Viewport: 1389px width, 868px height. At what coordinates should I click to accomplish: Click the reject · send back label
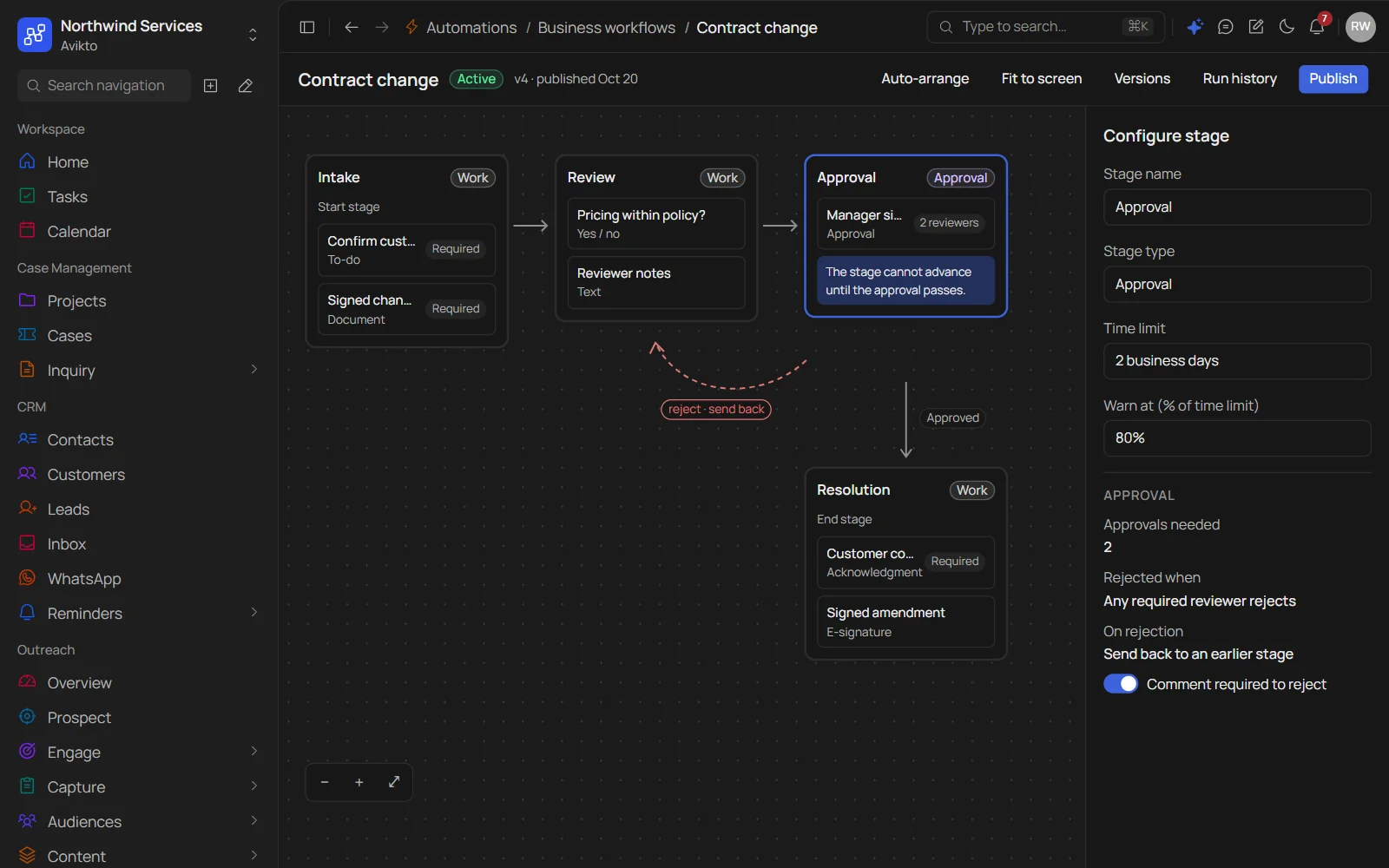[x=716, y=410]
